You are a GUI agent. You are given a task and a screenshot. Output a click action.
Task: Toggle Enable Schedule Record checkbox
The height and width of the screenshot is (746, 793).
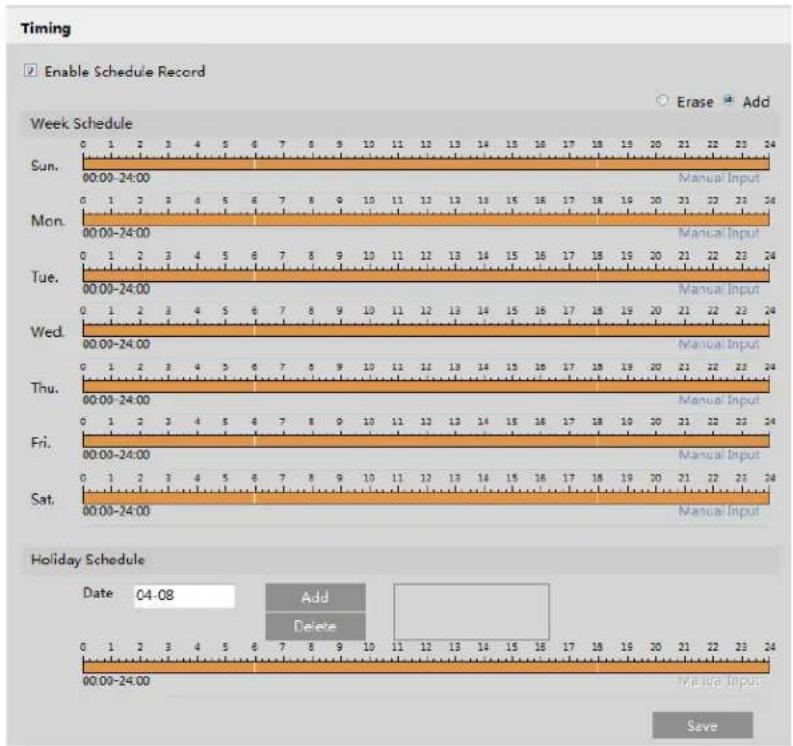coord(30,70)
